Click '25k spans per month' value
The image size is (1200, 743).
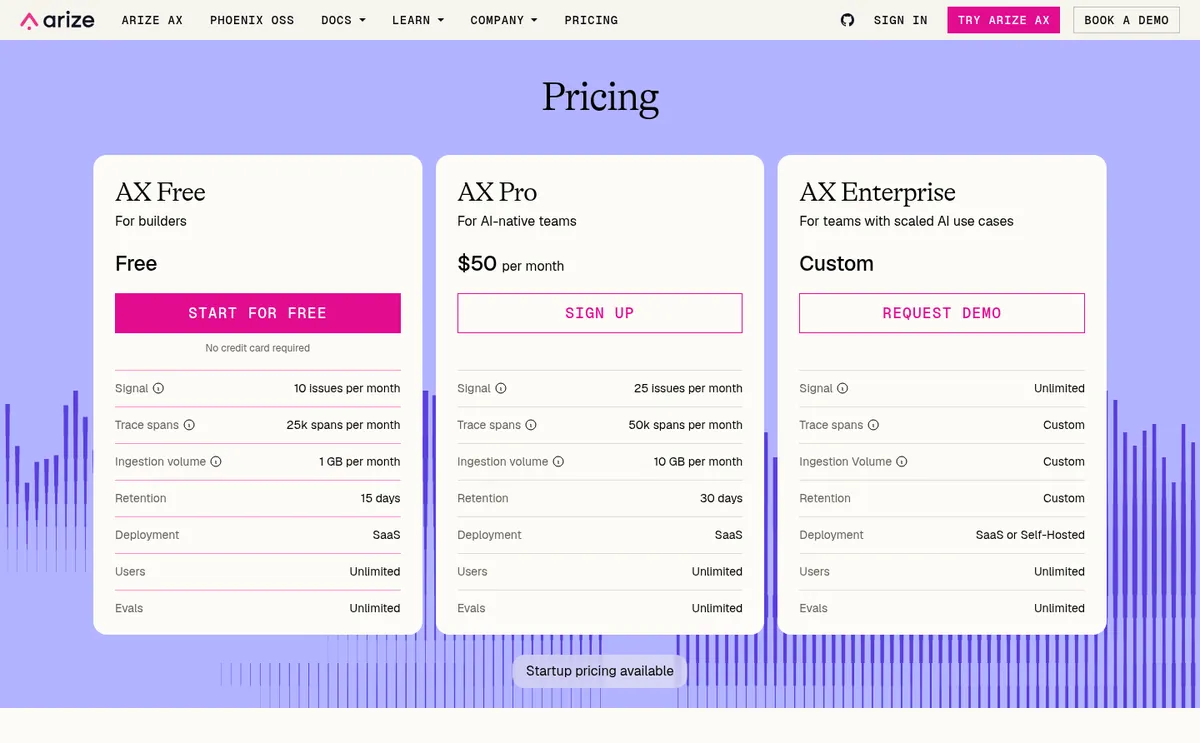point(343,425)
